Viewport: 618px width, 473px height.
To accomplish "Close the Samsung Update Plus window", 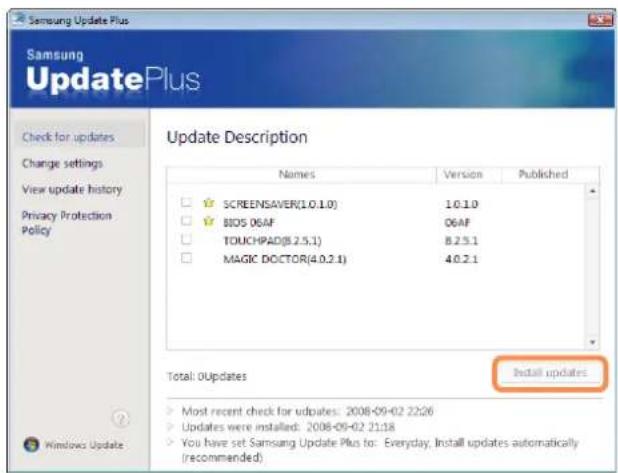I will tap(599, 19).
